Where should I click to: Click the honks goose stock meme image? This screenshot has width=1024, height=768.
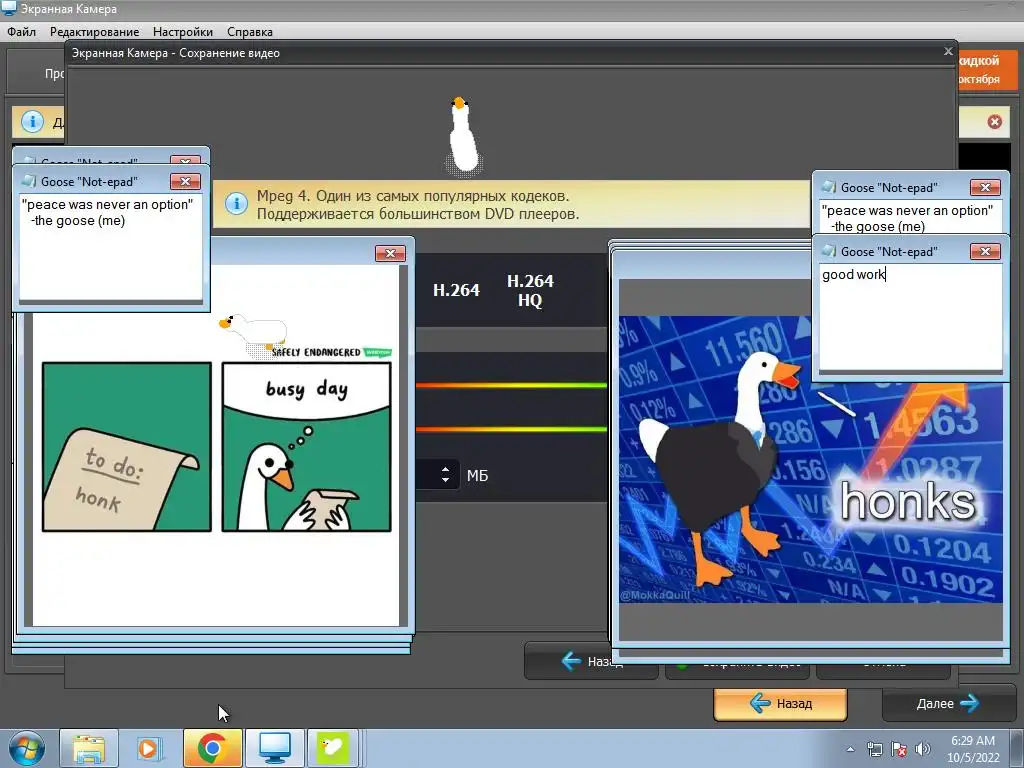(x=810, y=459)
